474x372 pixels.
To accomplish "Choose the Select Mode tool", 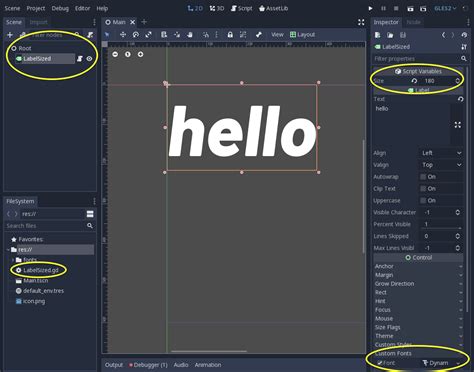I will tap(107, 34).
